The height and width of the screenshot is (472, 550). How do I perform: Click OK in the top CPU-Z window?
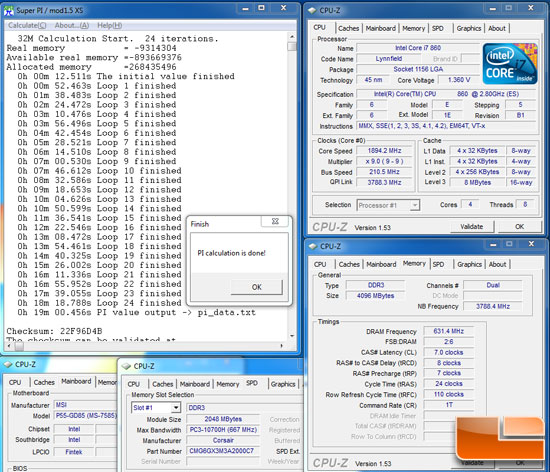[x=519, y=227]
